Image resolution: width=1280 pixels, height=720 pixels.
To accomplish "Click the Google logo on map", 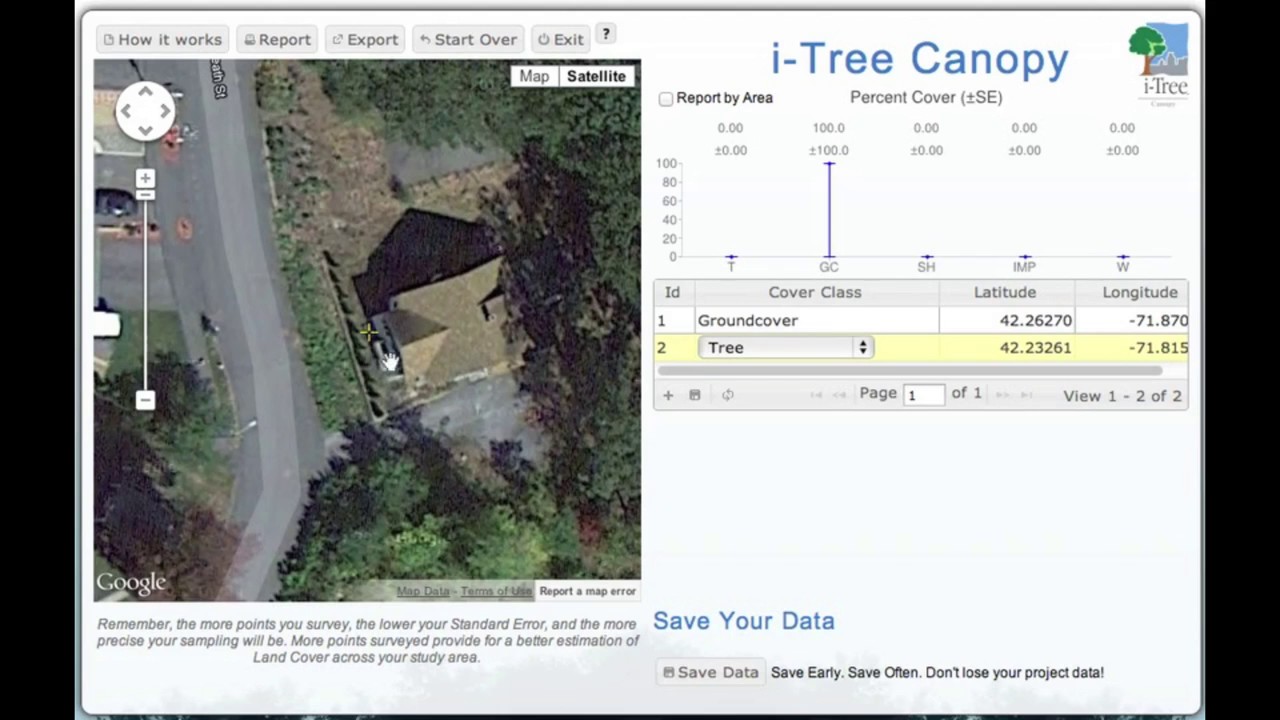I will [x=131, y=583].
